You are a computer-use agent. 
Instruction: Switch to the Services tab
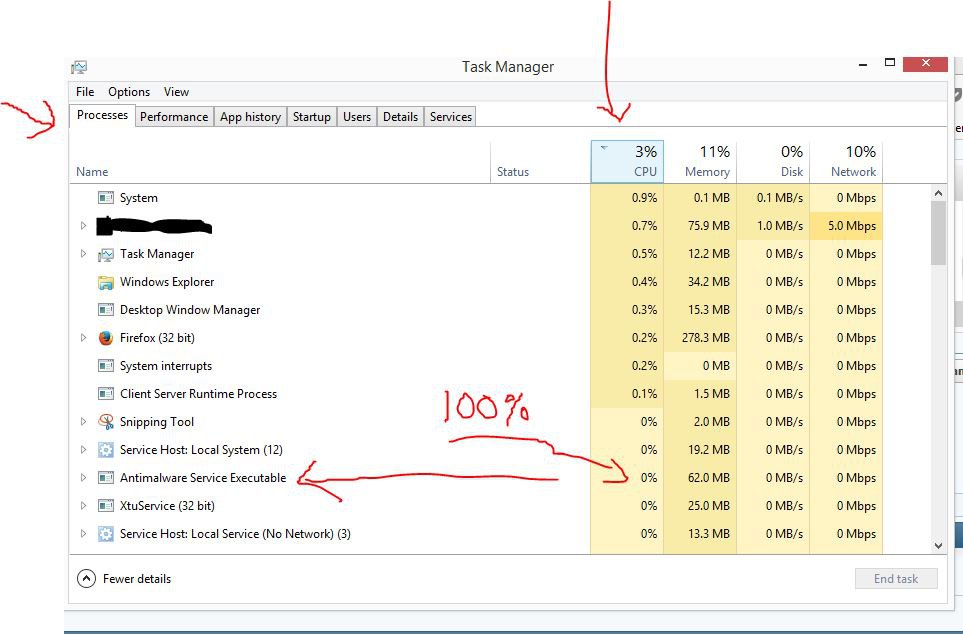[x=451, y=117]
